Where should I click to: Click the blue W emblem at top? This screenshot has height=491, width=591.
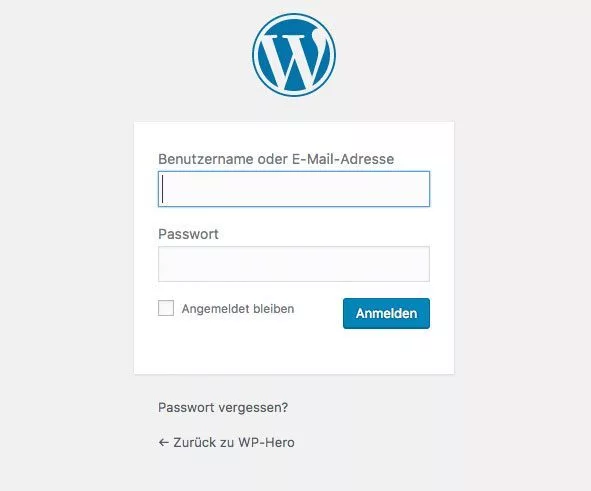click(294, 55)
